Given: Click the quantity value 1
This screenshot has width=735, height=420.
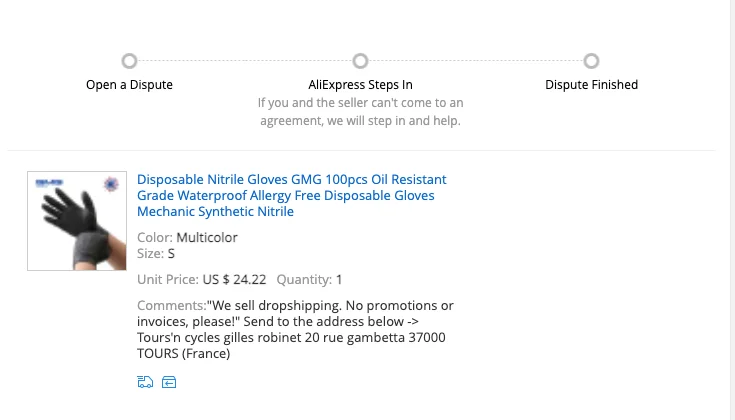Looking at the screenshot, I should click(339, 280).
